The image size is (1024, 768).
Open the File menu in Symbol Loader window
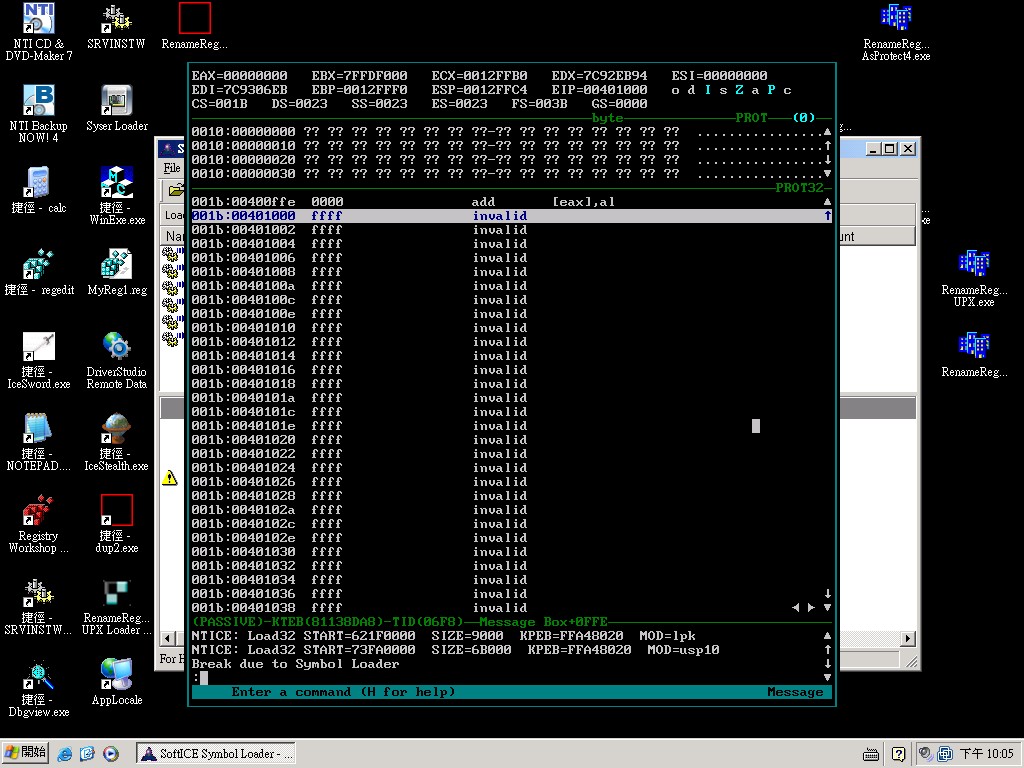172,168
